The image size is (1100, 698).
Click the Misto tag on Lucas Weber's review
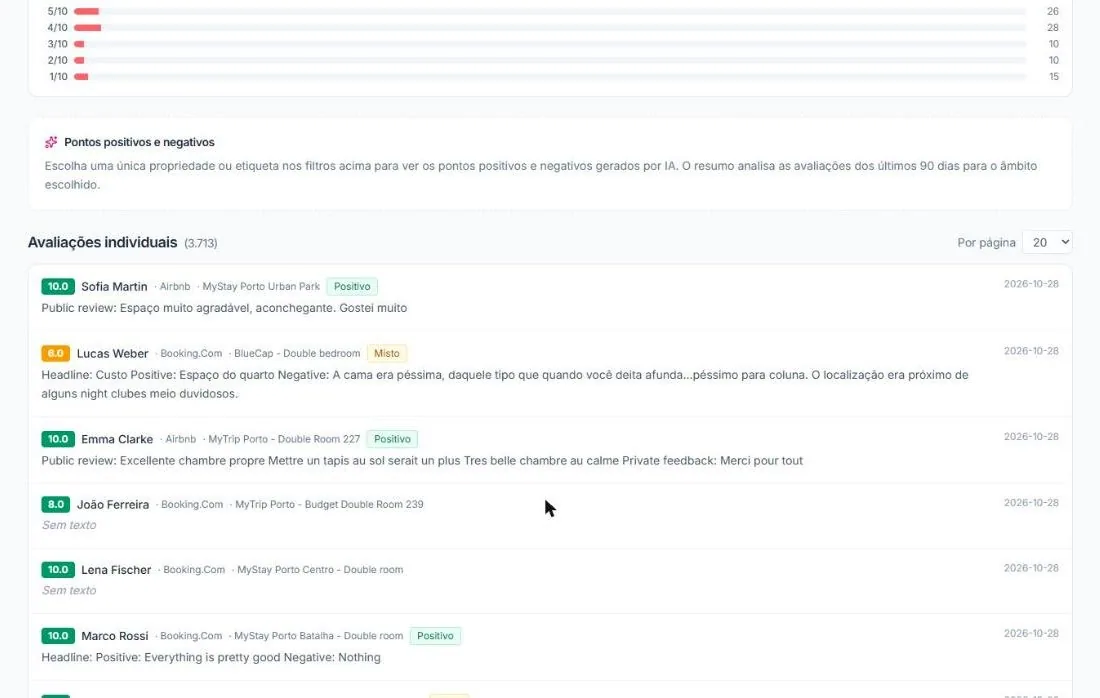(x=387, y=353)
